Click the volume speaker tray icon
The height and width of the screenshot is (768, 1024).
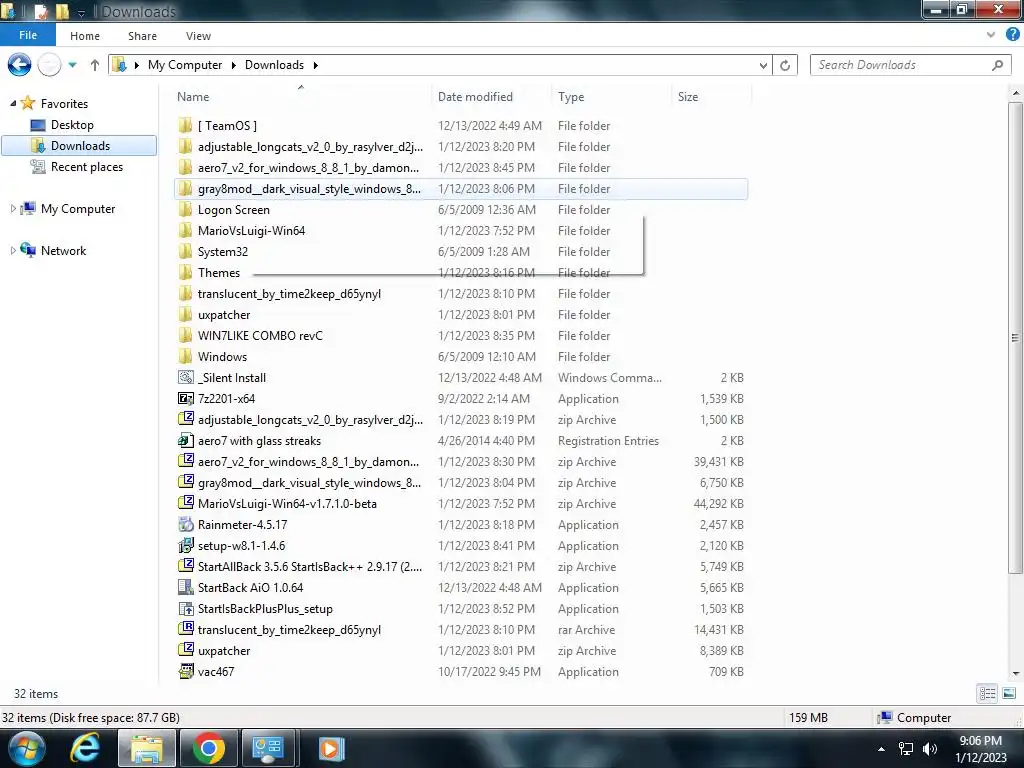point(930,748)
